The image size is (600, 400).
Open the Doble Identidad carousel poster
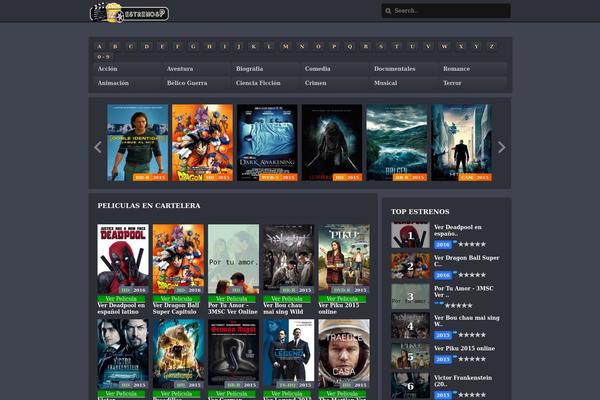(138, 142)
